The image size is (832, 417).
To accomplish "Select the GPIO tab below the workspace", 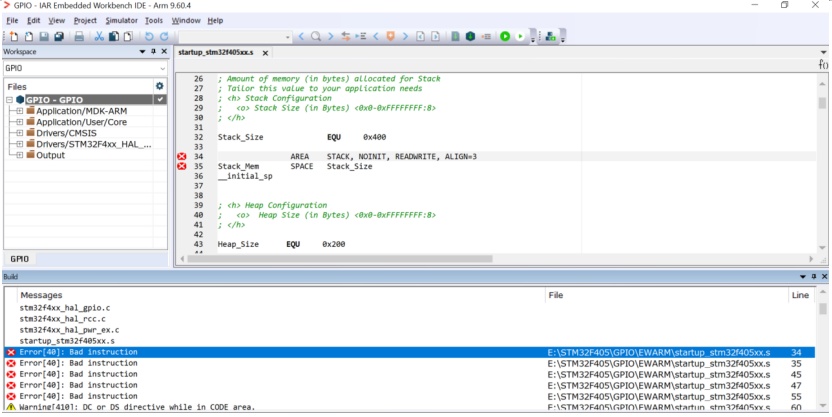I will (20, 259).
